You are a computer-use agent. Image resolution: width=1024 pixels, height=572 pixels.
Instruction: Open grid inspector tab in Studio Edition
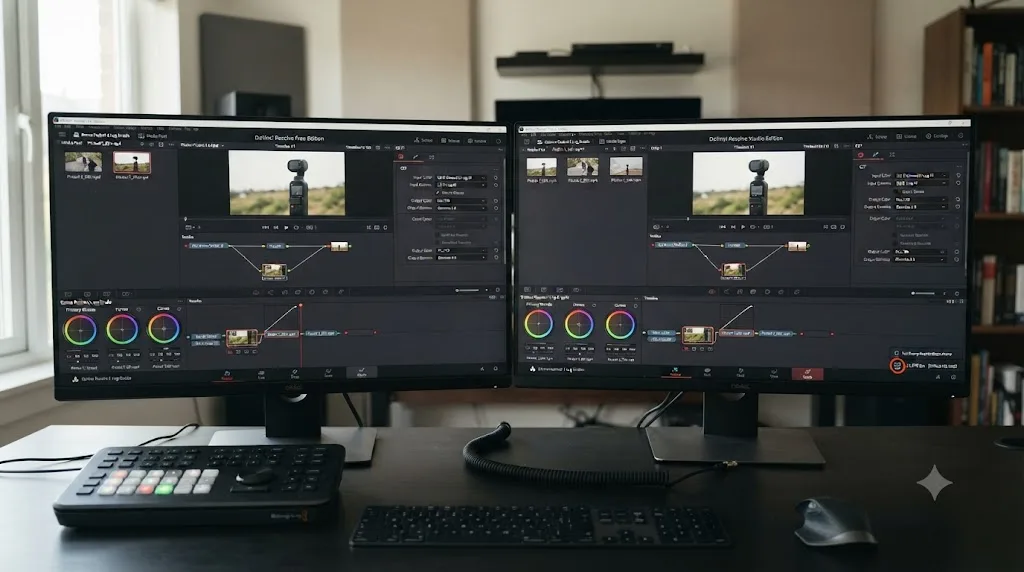coord(892,155)
